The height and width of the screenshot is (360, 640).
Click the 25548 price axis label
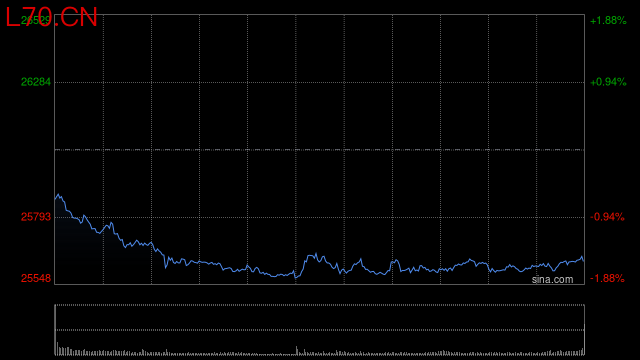[36, 278]
